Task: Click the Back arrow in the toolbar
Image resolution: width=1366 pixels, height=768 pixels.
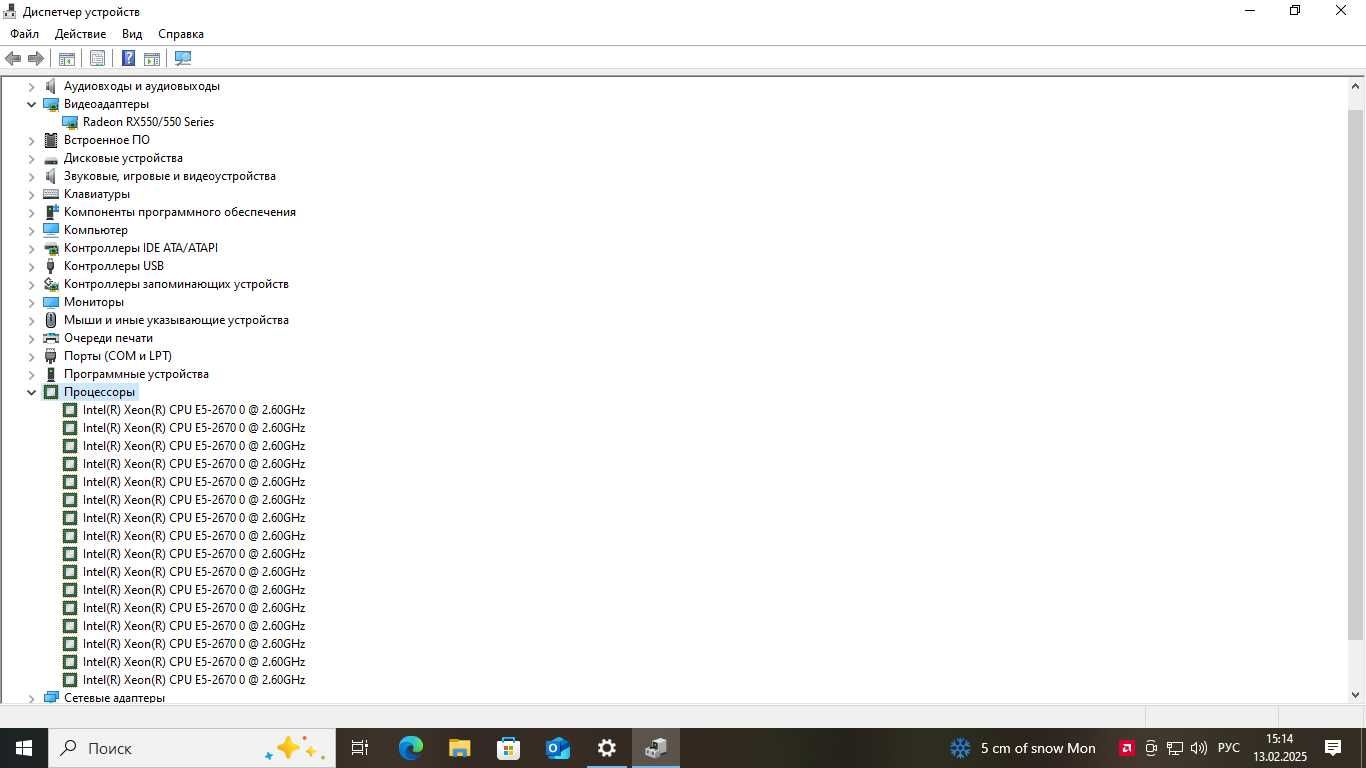Action: pyautogui.click(x=13, y=58)
